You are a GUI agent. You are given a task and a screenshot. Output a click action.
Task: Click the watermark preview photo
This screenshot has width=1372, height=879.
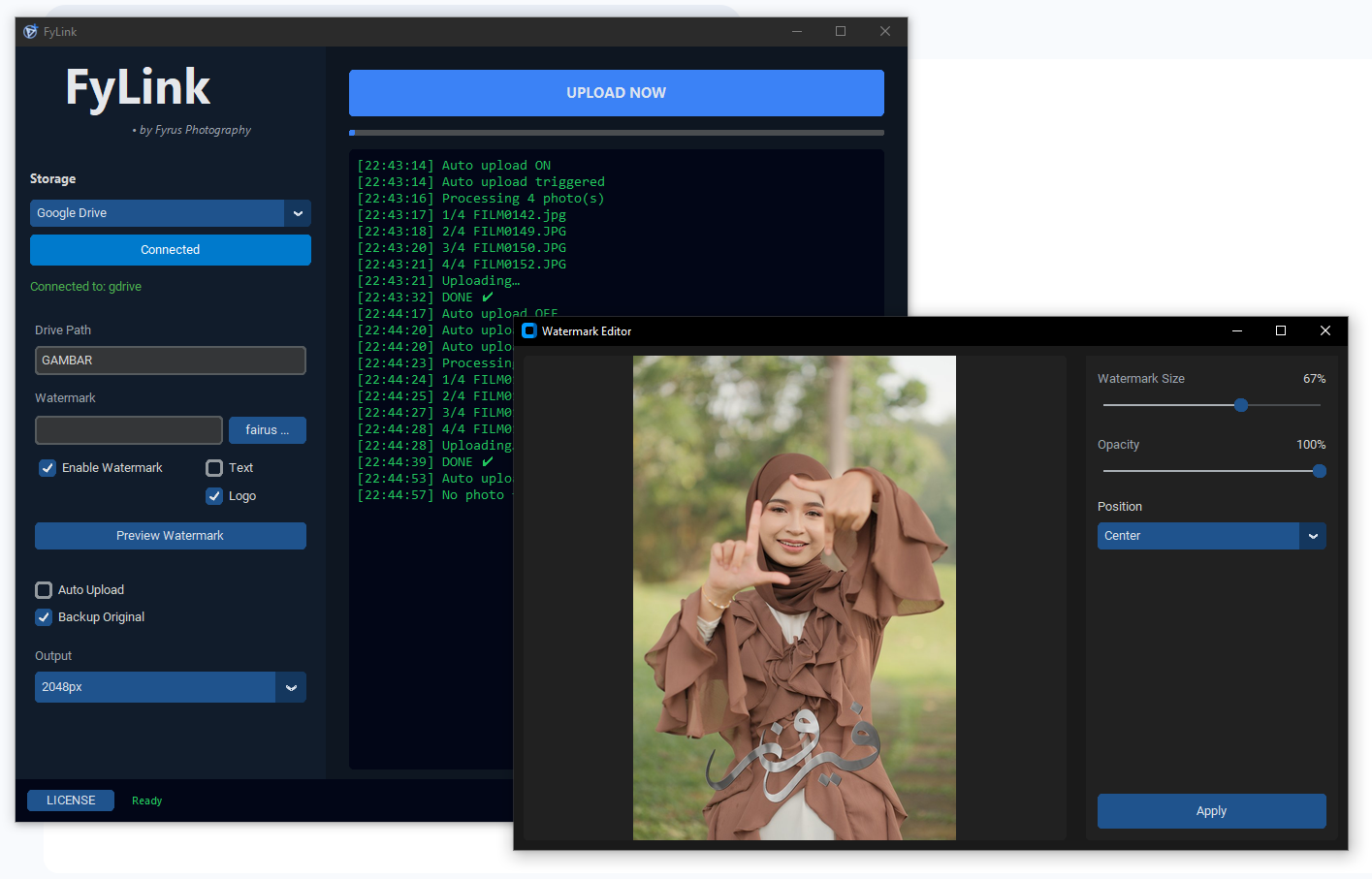(794, 598)
